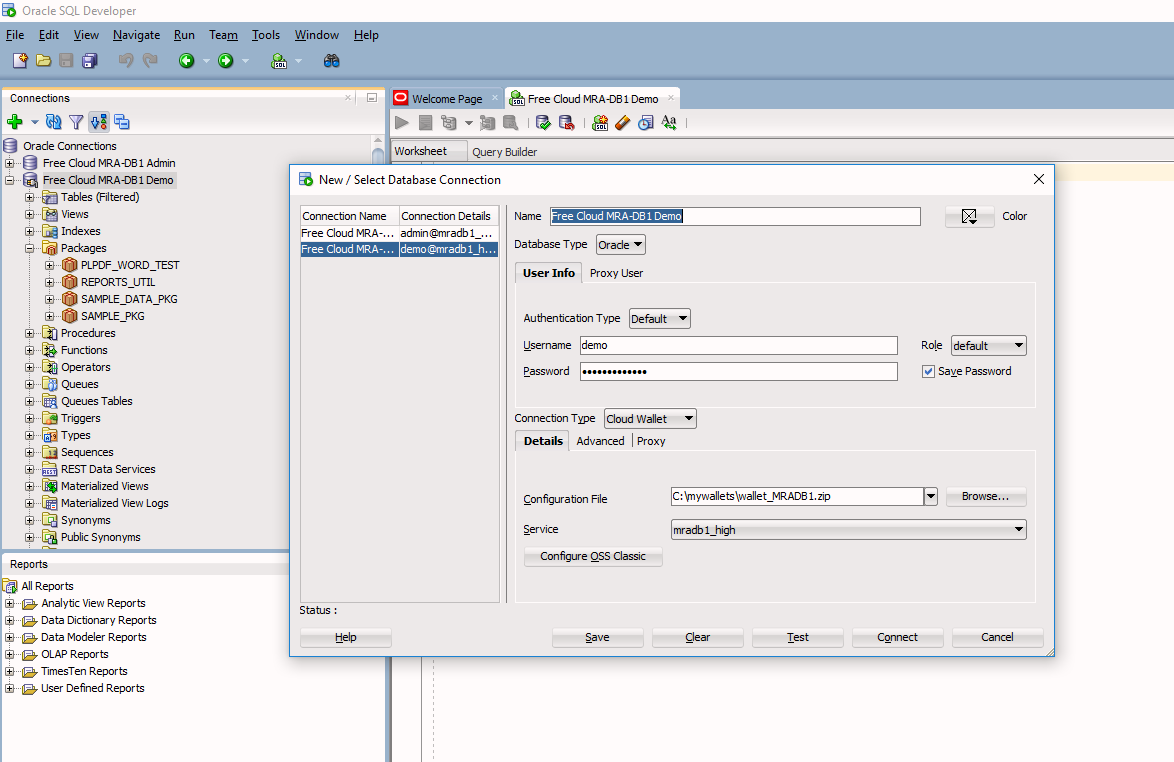Click the SQL Tuning Advisor icon
This screenshot has width=1174, height=762.
[511, 122]
